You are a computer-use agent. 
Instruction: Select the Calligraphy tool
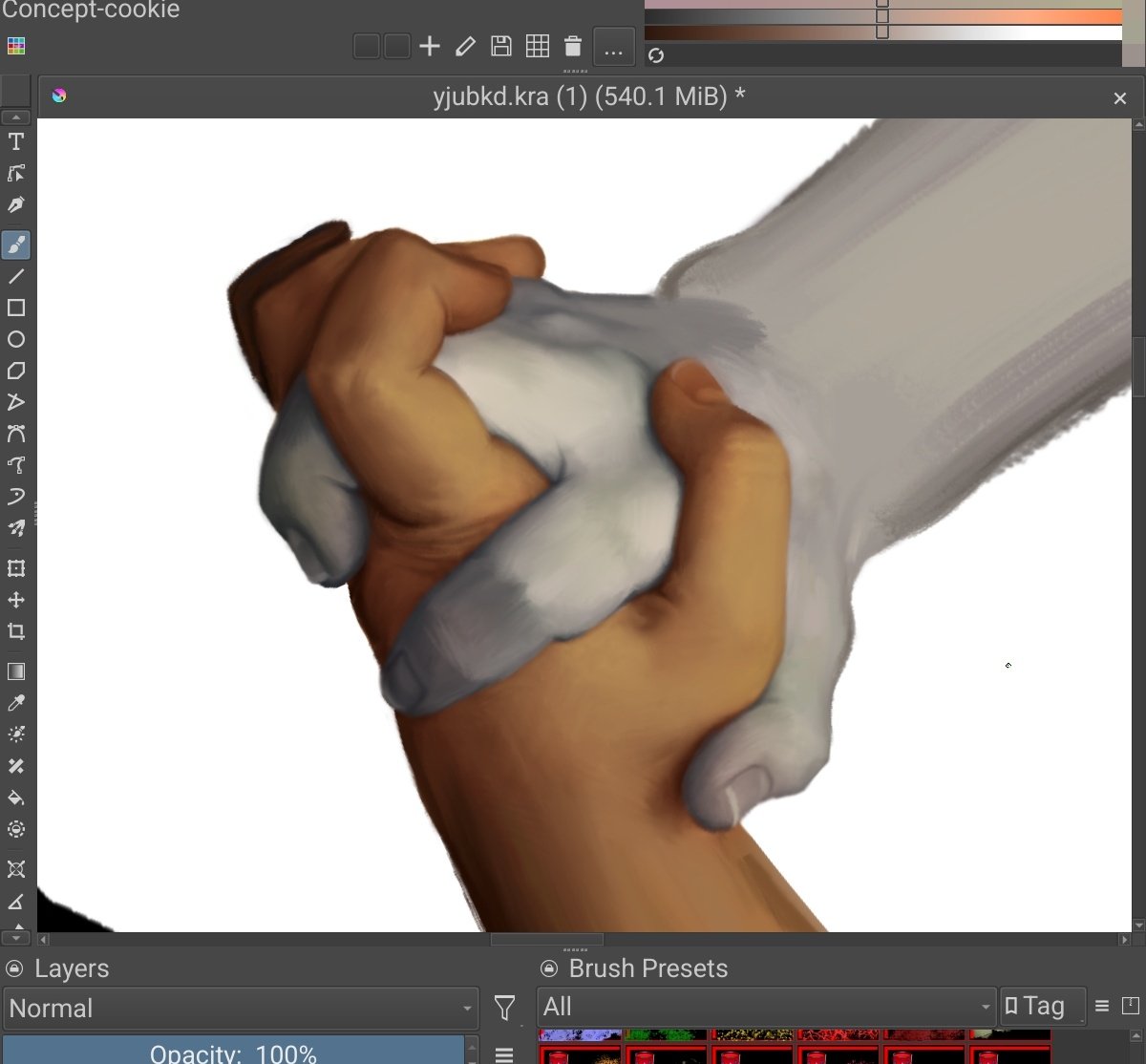pos(16,204)
